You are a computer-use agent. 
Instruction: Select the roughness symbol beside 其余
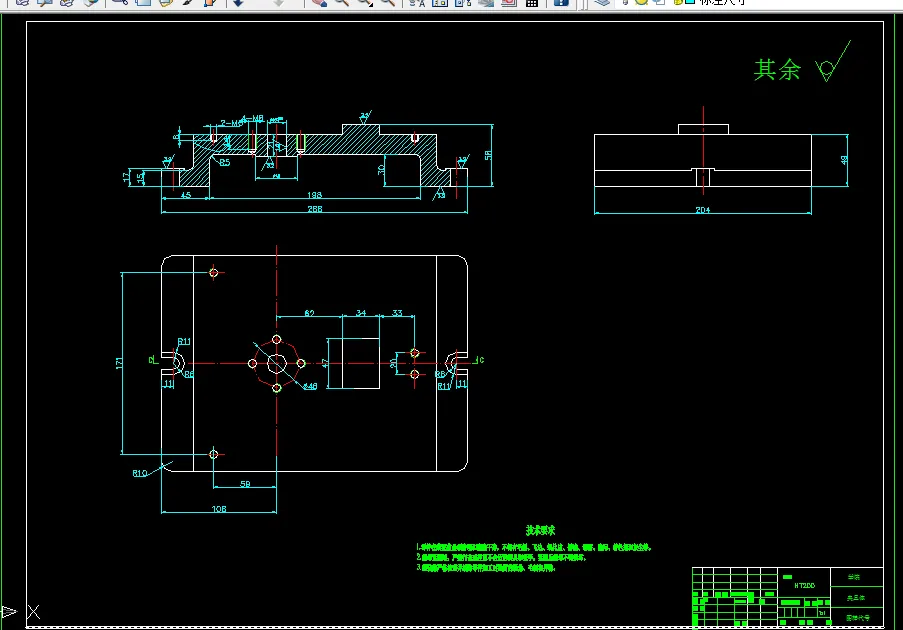pyautogui.click(x=833, y=62)
